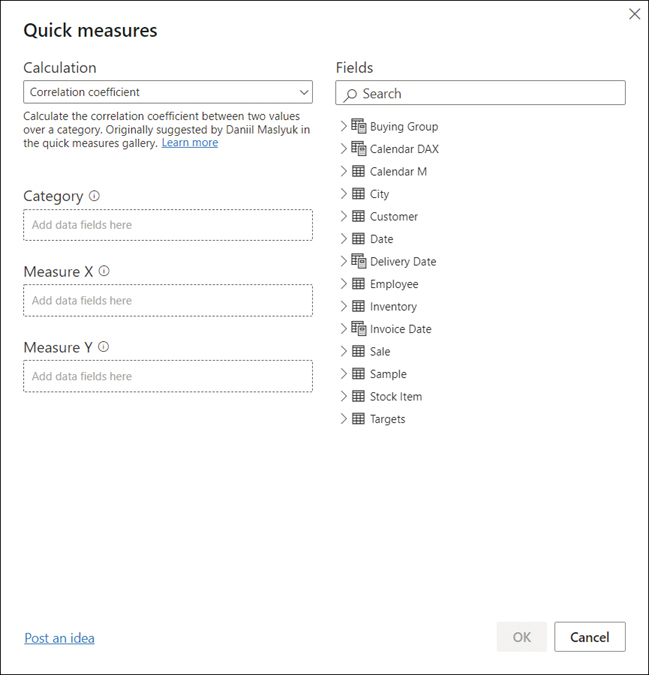Click the info icon beside Category

coord(94,196)
